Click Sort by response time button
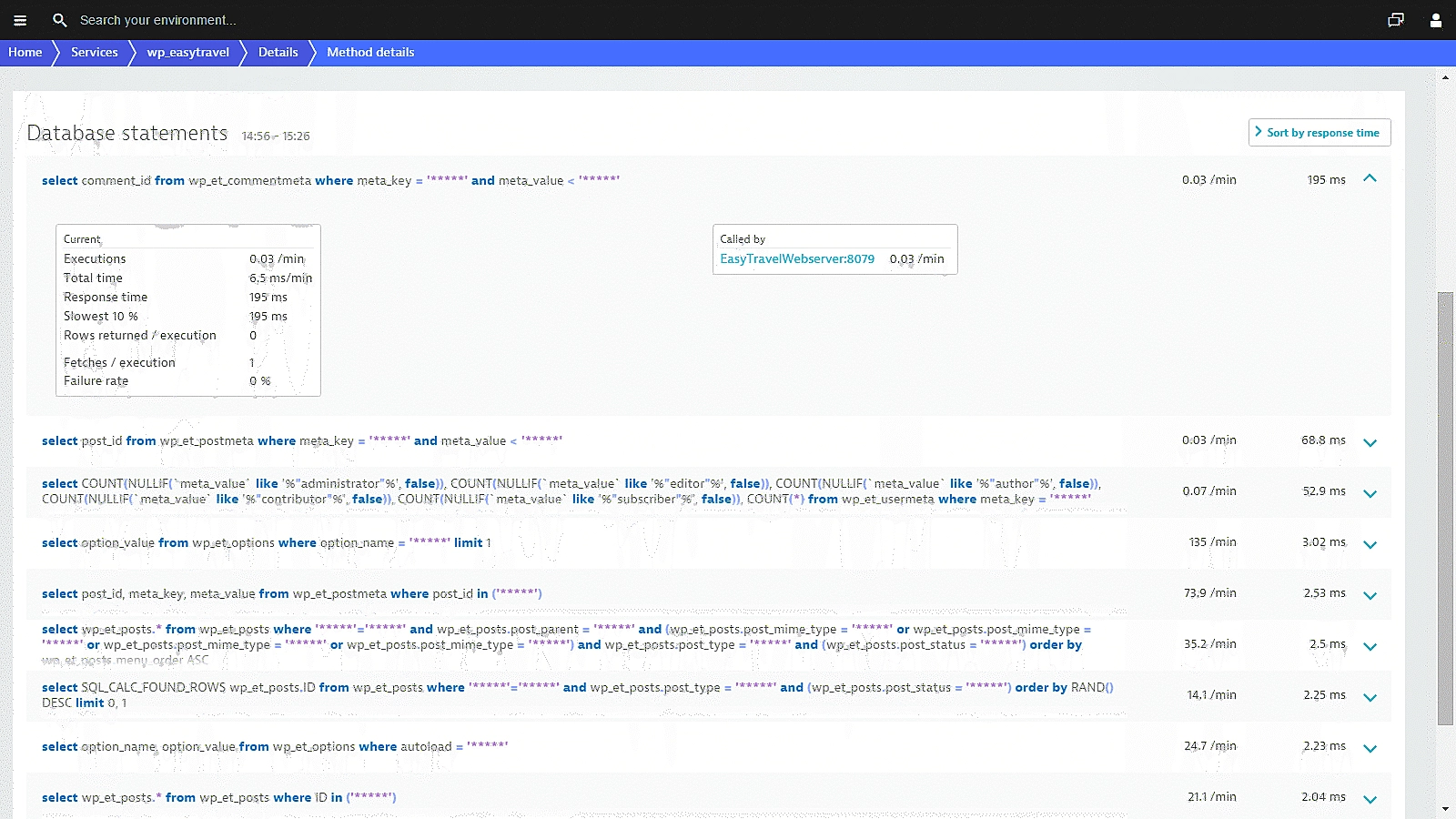 coord(1319,132)
